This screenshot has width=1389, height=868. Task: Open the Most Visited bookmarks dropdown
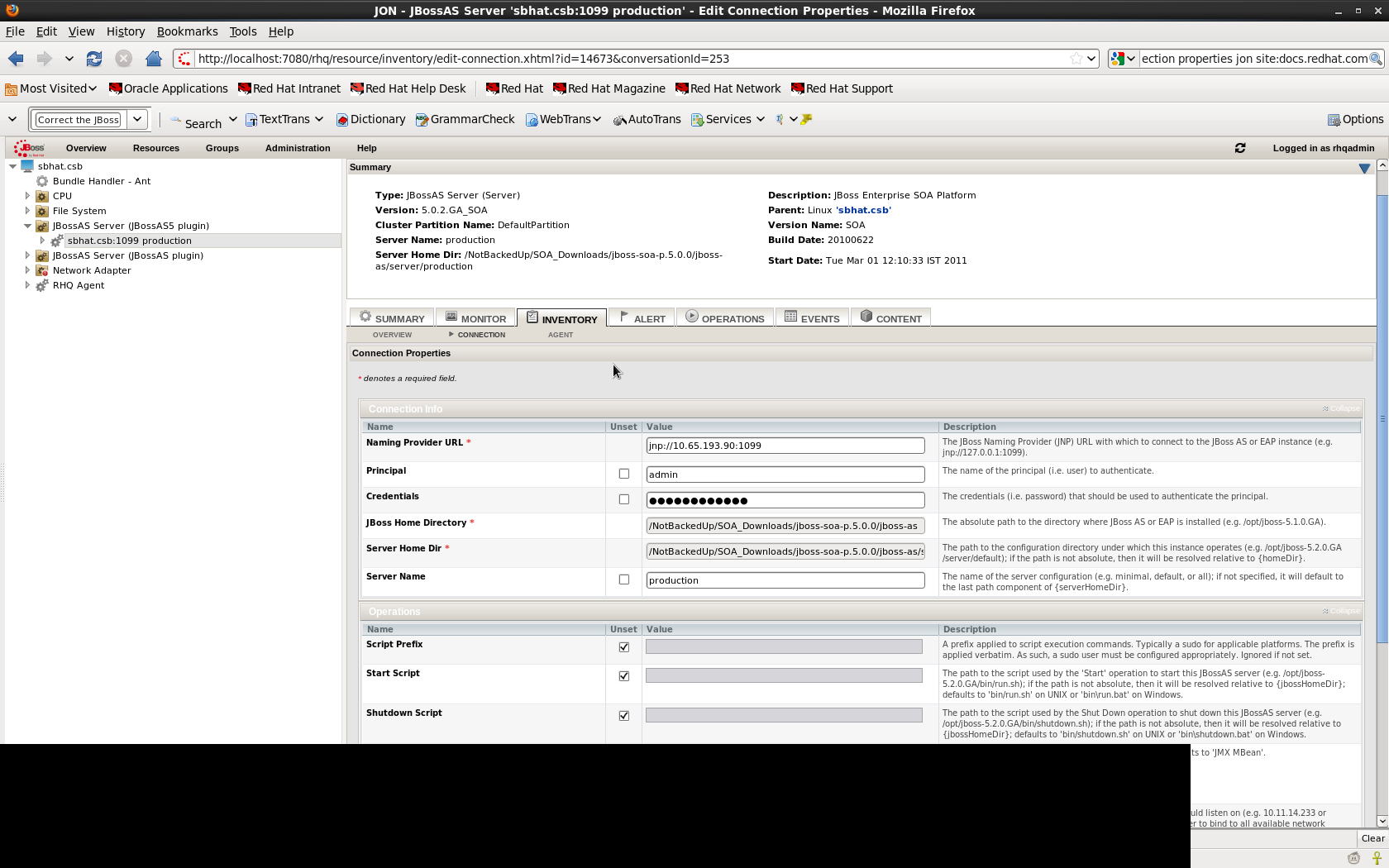click(51, 88)
